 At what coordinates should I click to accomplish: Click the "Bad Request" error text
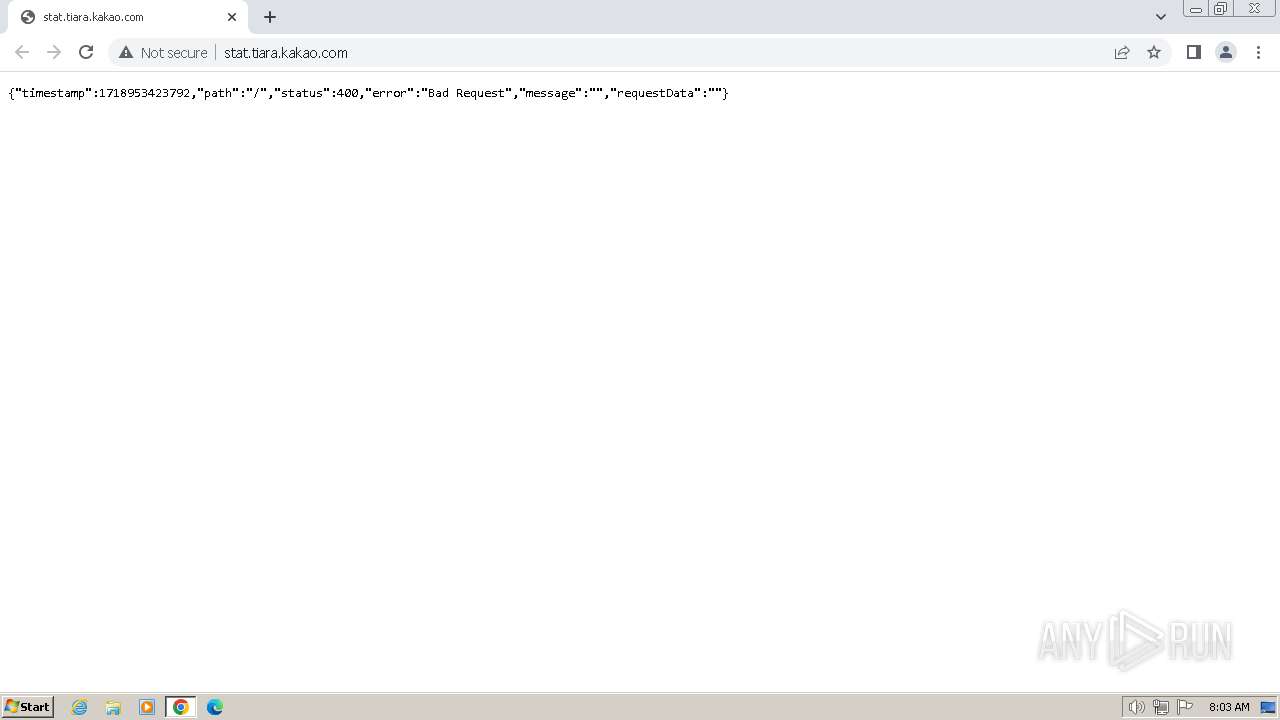tap(467, 93)
